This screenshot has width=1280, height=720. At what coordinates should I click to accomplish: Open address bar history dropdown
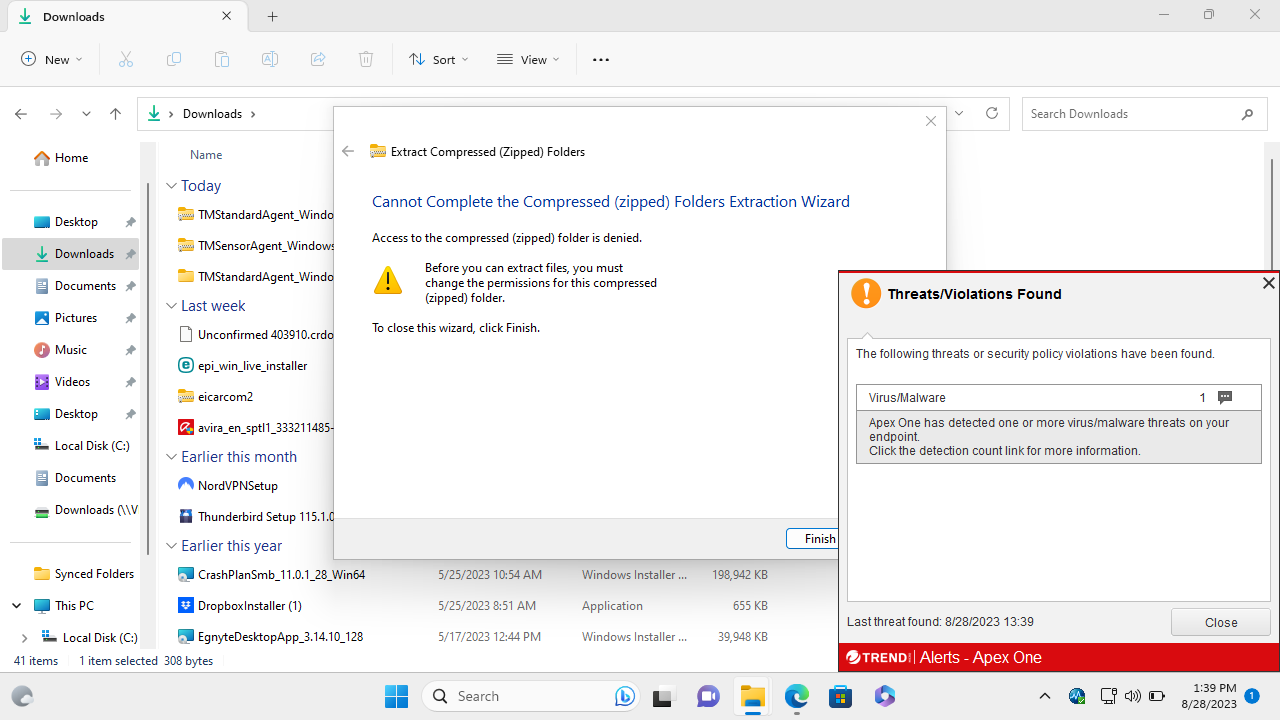pyautogui.click(x=959, y=114)
